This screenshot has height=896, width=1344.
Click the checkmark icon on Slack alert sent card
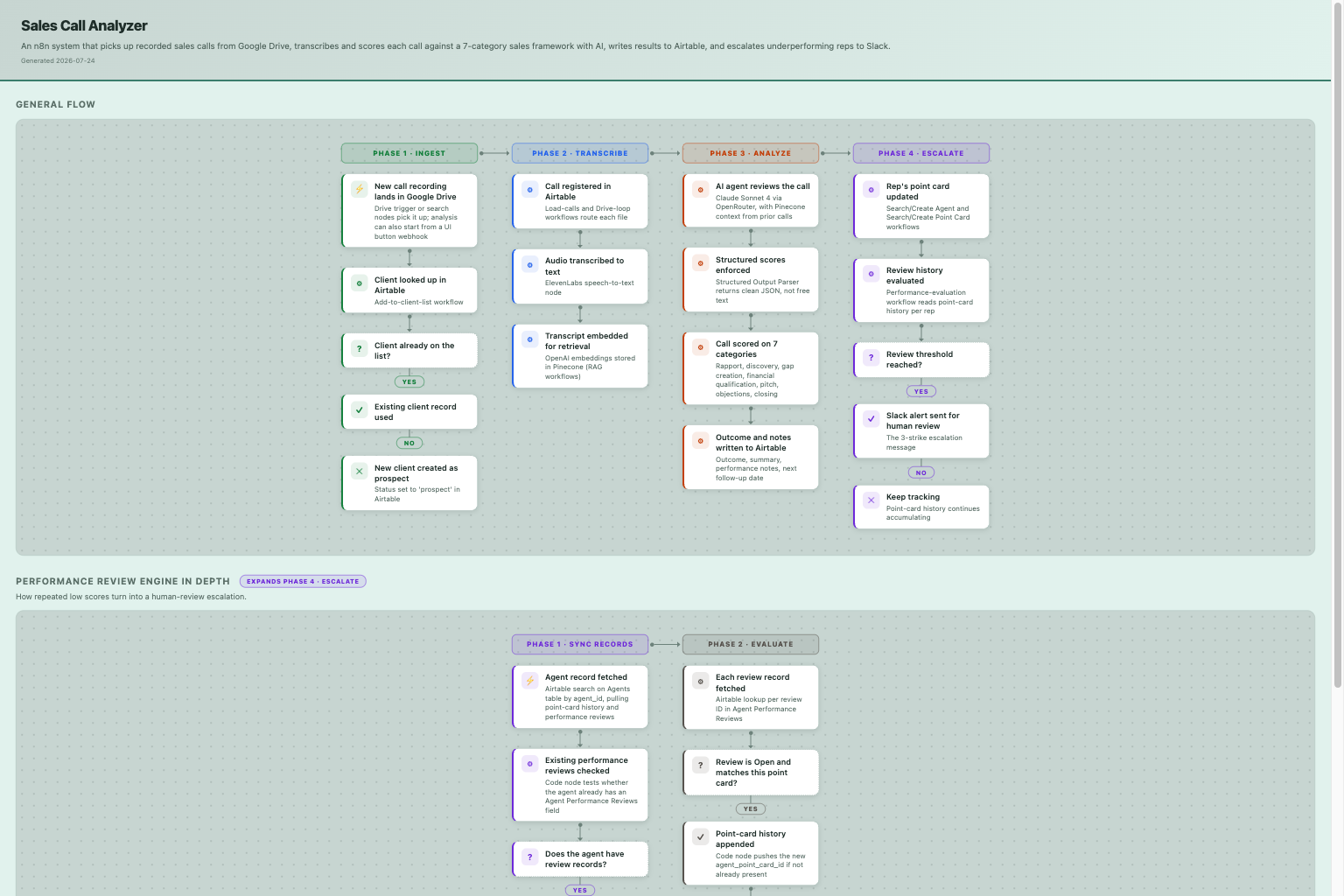click(x=871, y=418)
